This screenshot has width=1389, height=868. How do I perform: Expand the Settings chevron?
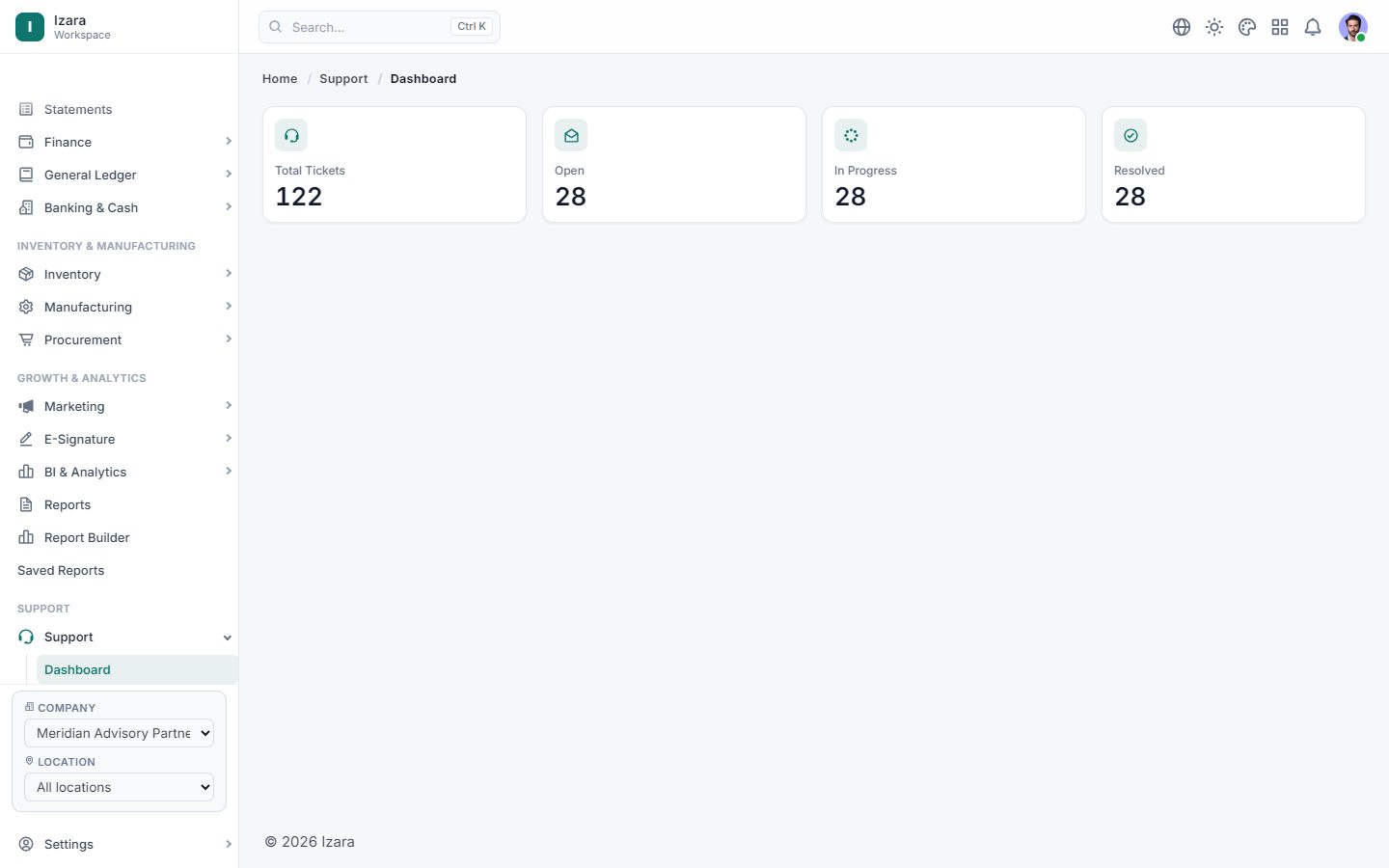(x=229, y=844)
